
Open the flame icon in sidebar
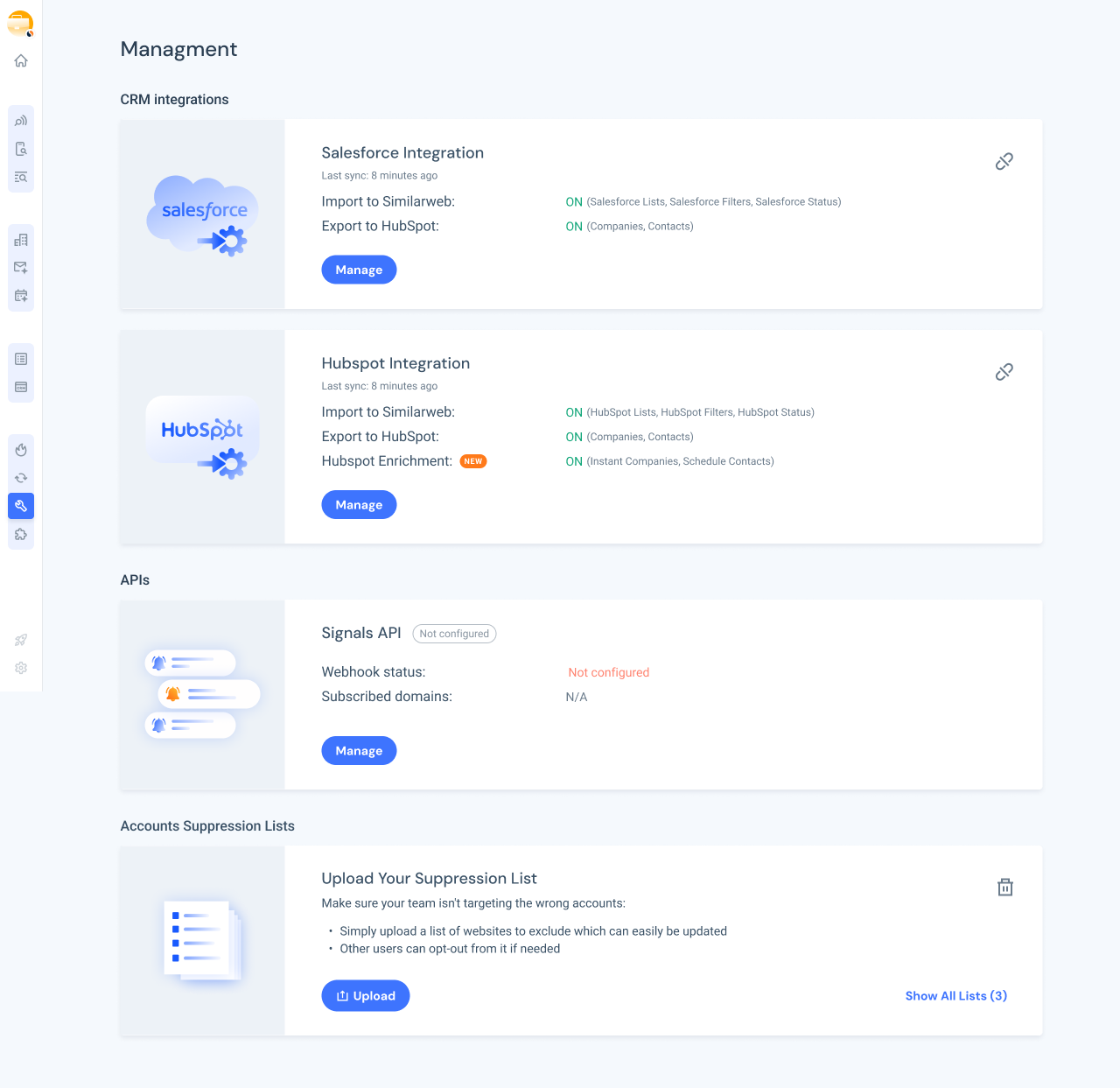click(x=21, y=450)
